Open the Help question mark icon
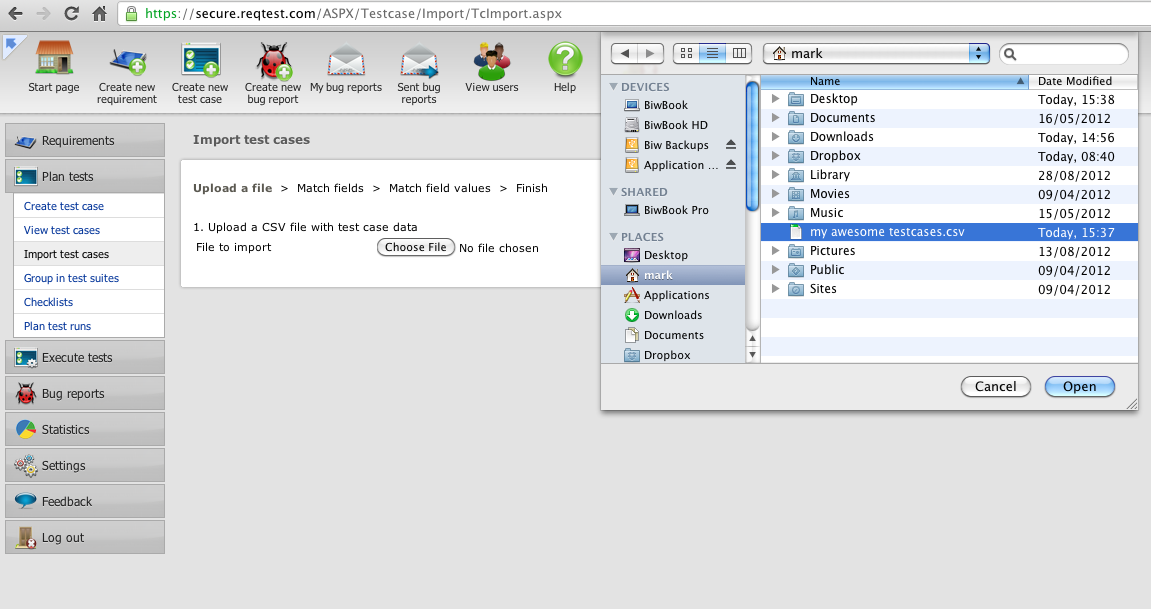 coord(565,60)
